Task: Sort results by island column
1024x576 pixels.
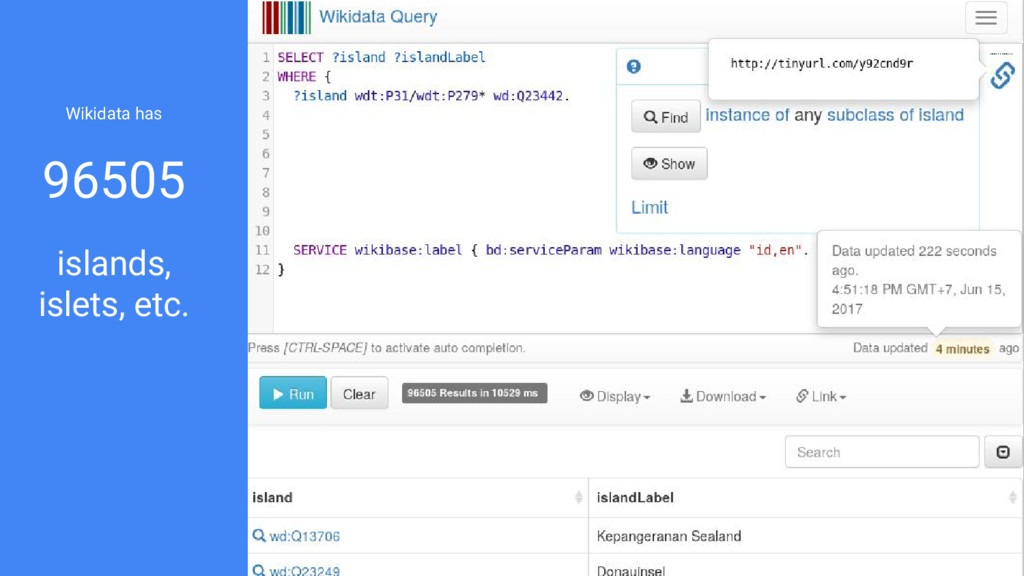Action: [579, 498]
